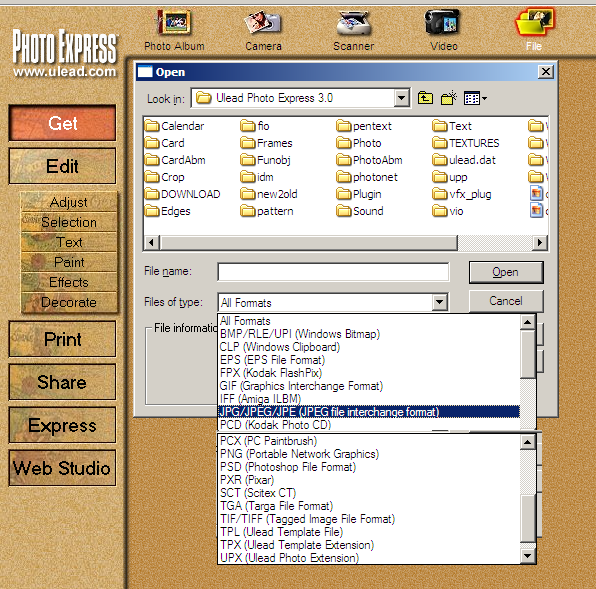The width and height of the screenshot is (596, 589).
Task: Create a new folder icon
Action: [x=449, y=98]
